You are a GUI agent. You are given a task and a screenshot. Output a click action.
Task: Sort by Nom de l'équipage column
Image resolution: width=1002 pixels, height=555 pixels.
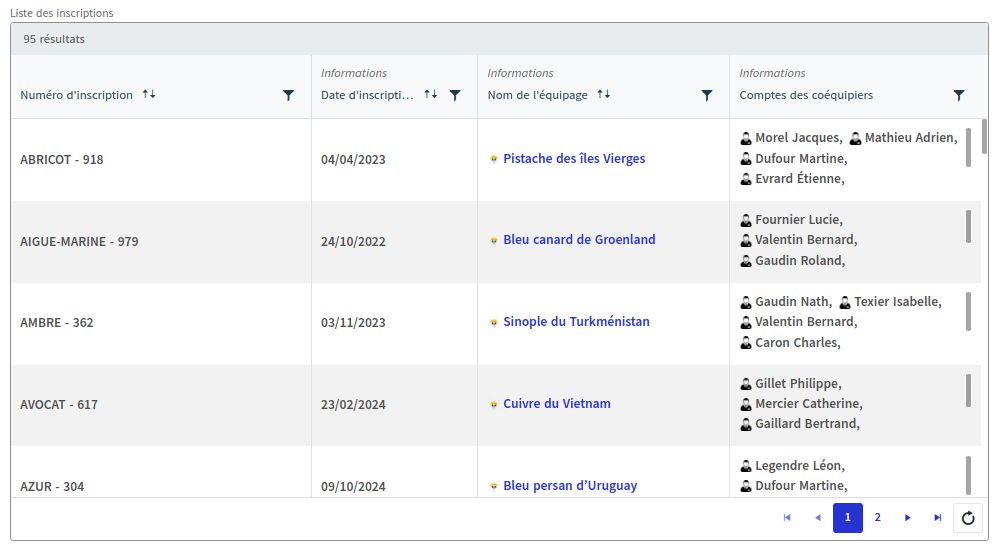(604, 95)
